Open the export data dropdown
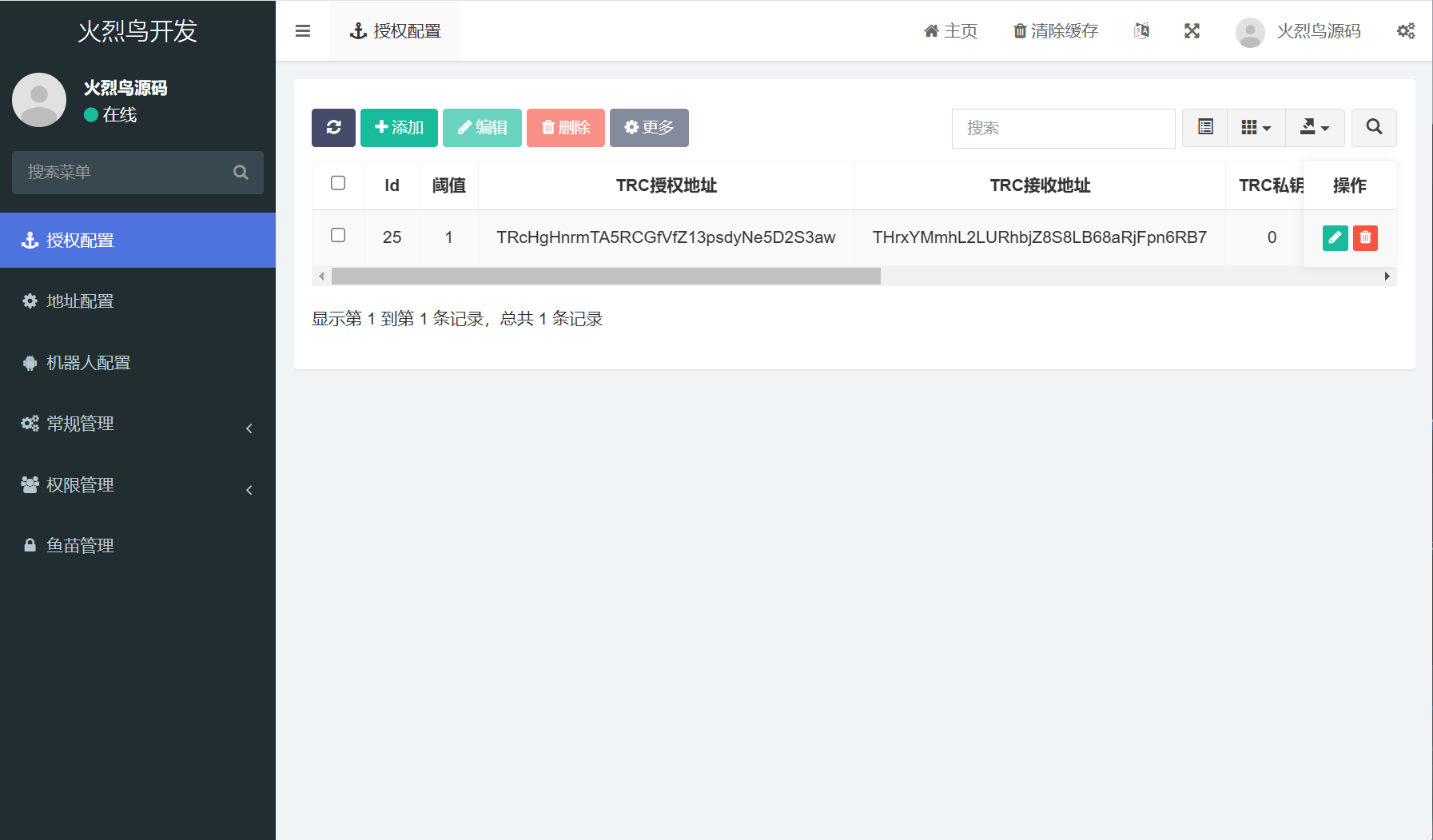 click(x=1315, y=128)
